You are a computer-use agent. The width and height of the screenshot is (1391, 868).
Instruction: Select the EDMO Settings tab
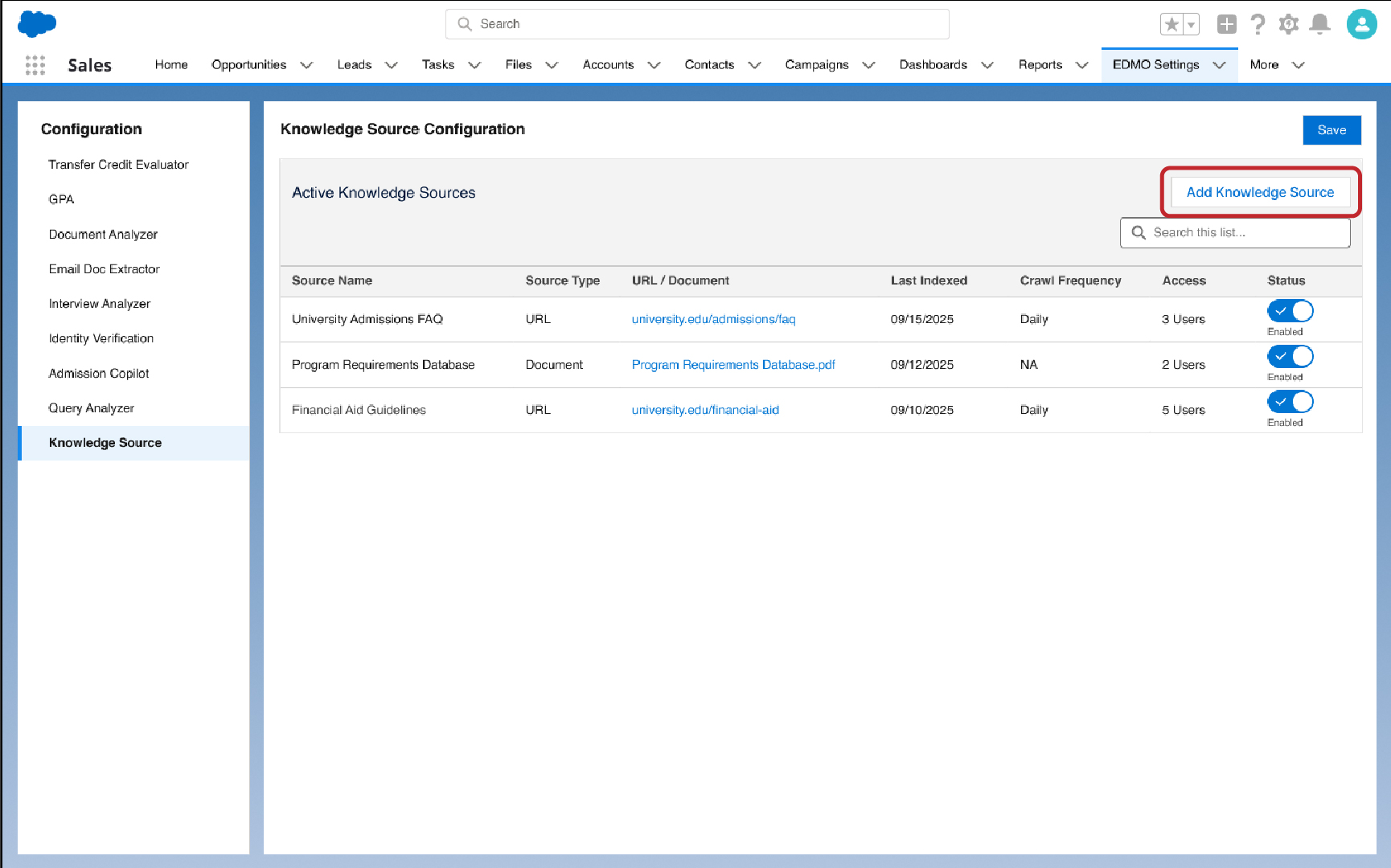1156,65
